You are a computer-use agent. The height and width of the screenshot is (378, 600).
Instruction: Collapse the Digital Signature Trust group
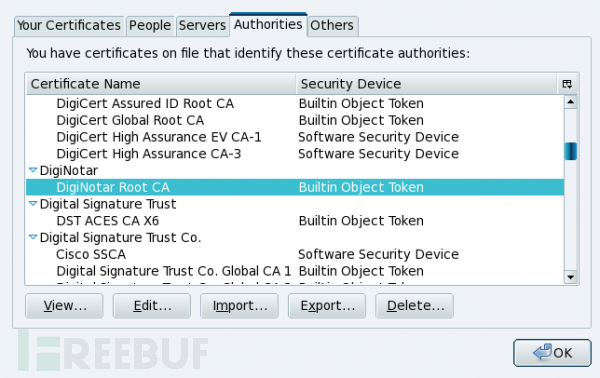(33, 204)
